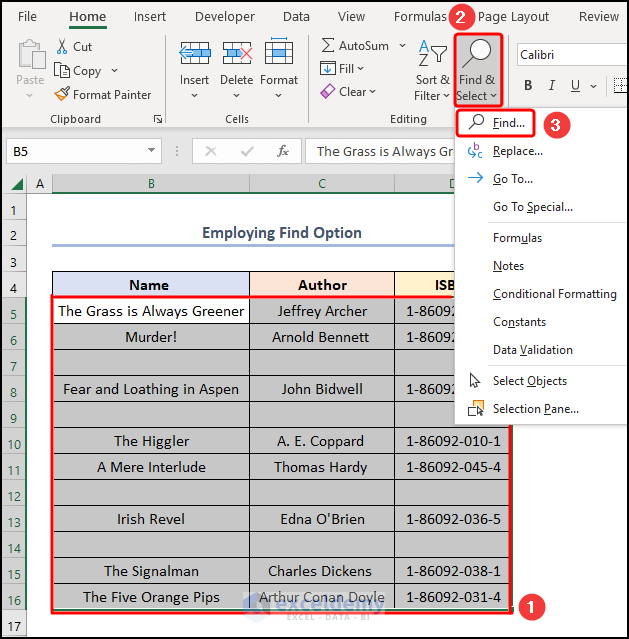Click the Clear eraser icon
Viewport: 629px width, 639px height.
pos(328,91)
